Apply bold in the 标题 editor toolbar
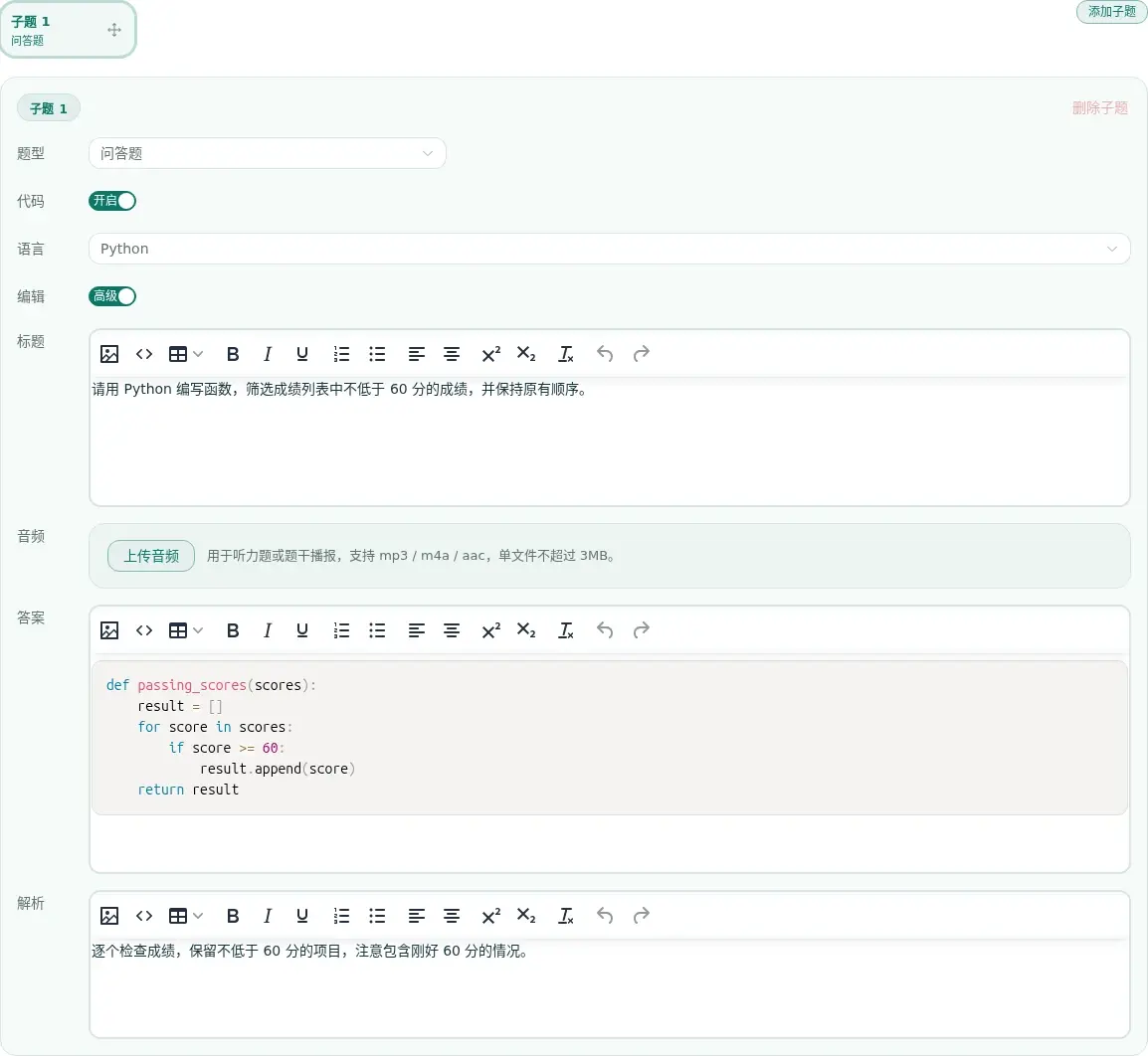This screenshot has width=1148, height=1056. click(x=233, y=354)
